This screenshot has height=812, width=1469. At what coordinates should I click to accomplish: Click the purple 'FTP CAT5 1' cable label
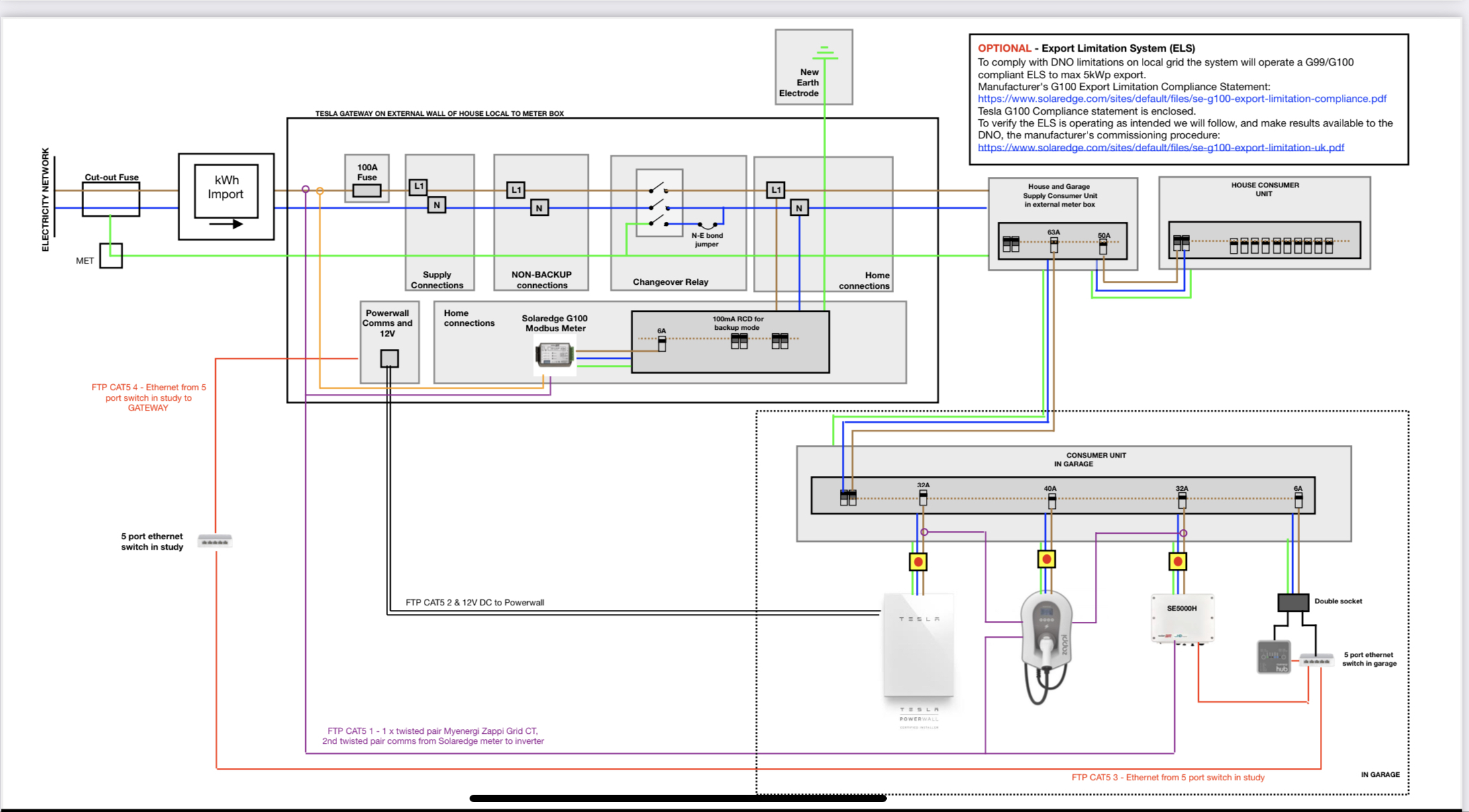[433, 736]
